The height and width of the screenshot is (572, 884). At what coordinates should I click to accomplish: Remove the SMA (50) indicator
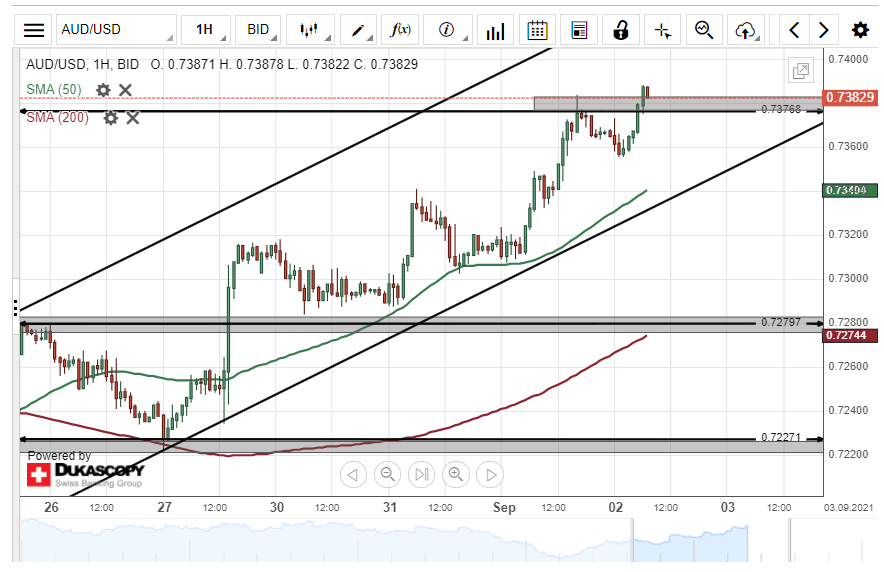[125, 90]
